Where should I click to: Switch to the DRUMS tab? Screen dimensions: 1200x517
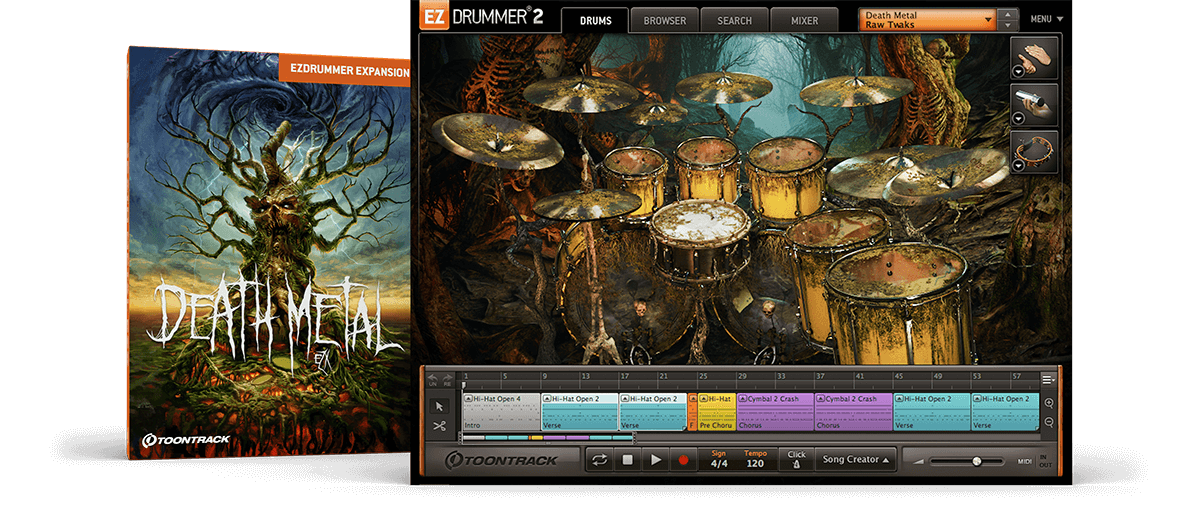[595, 20]
